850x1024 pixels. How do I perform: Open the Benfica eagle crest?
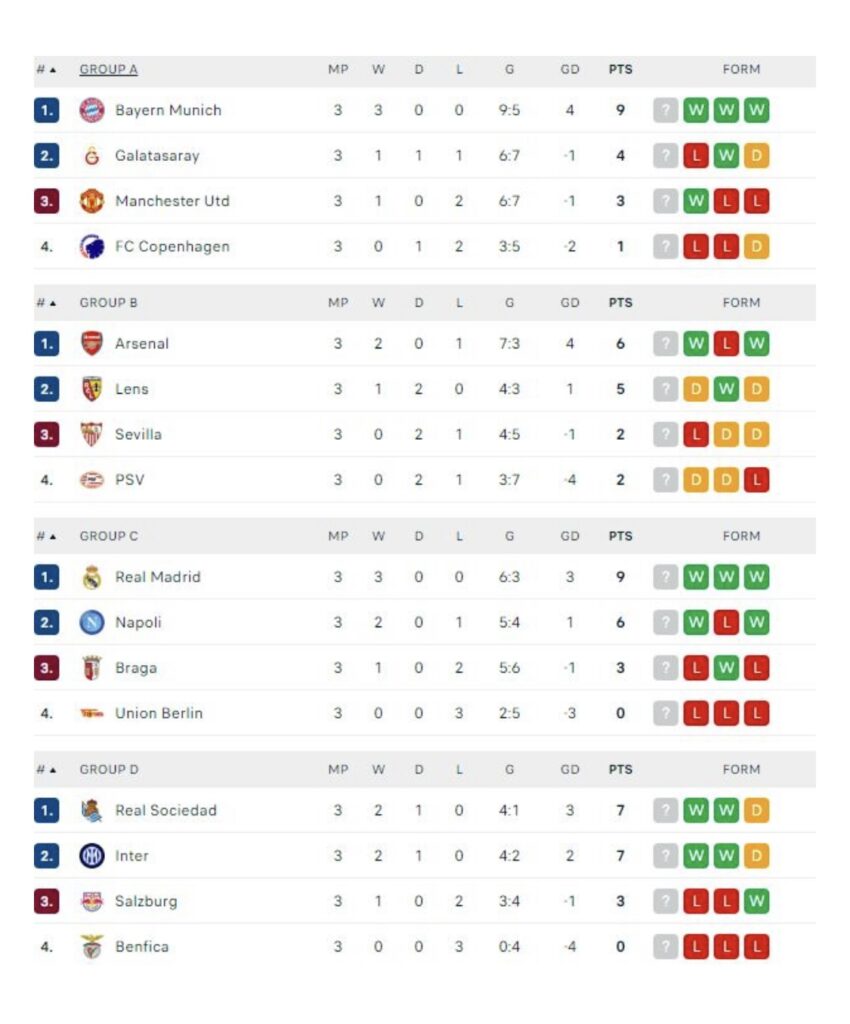coord(92,947)
